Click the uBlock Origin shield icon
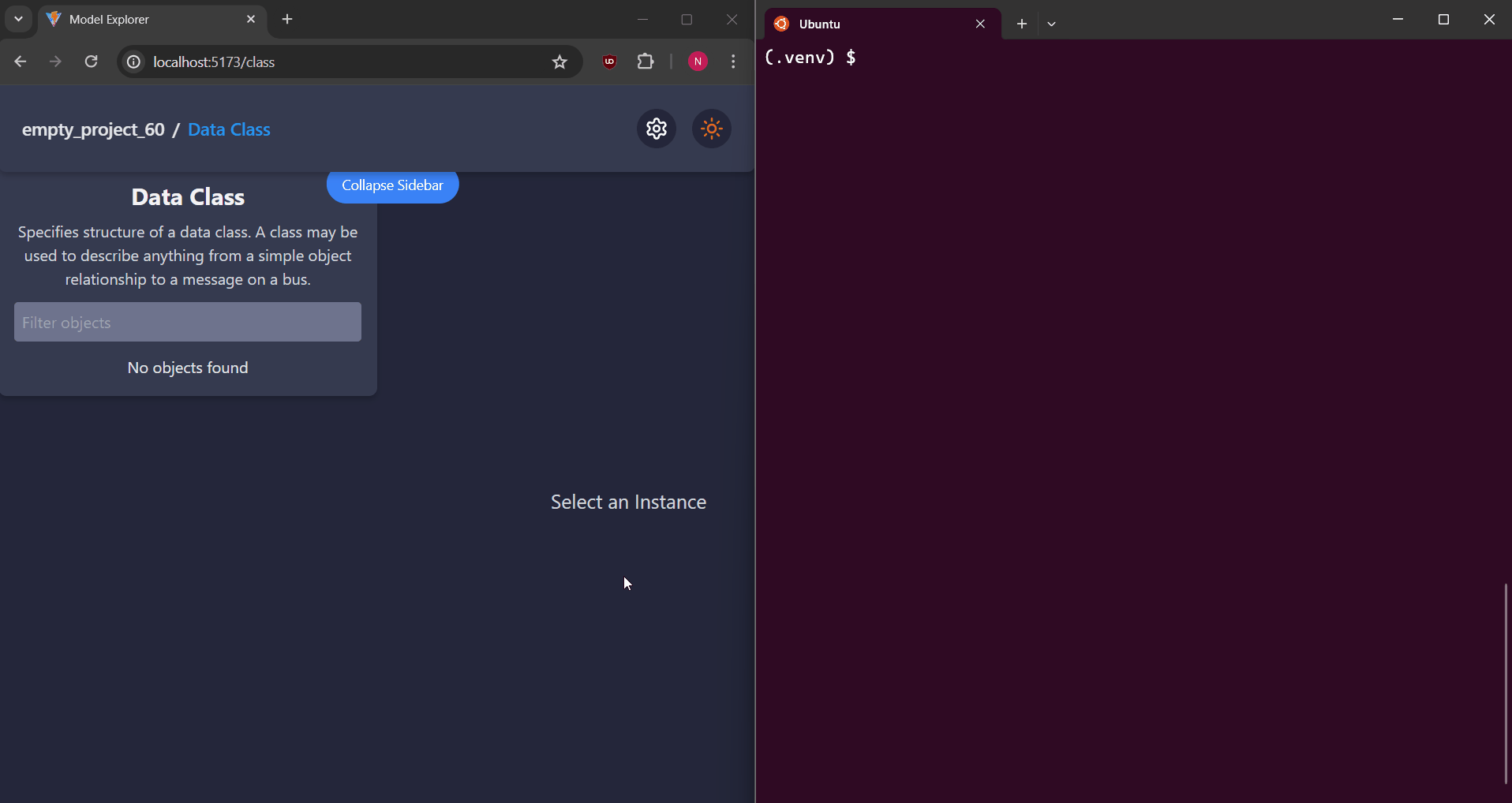1512x803 pixels. pos(608,62)
